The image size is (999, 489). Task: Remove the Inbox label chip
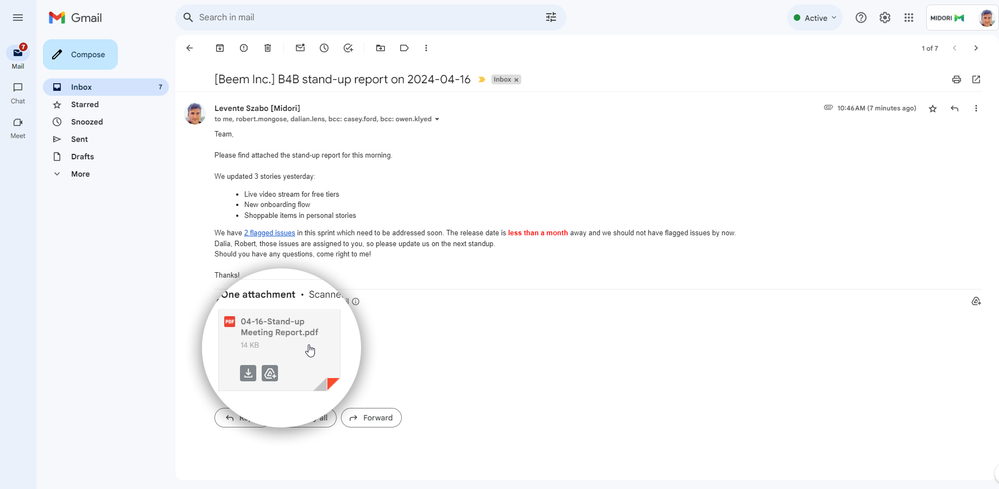(516, 80)
